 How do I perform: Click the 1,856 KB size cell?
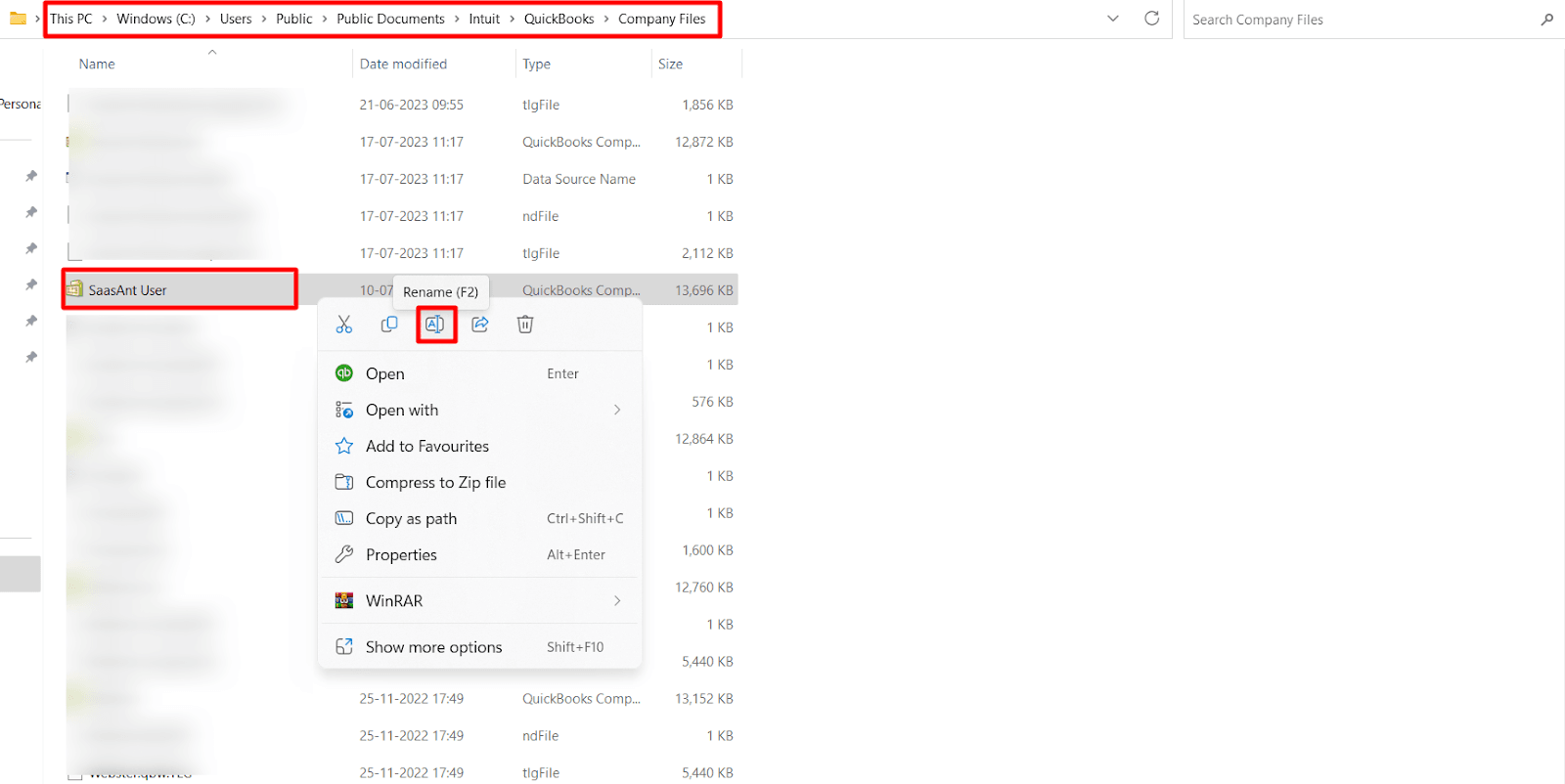[707, 105]
